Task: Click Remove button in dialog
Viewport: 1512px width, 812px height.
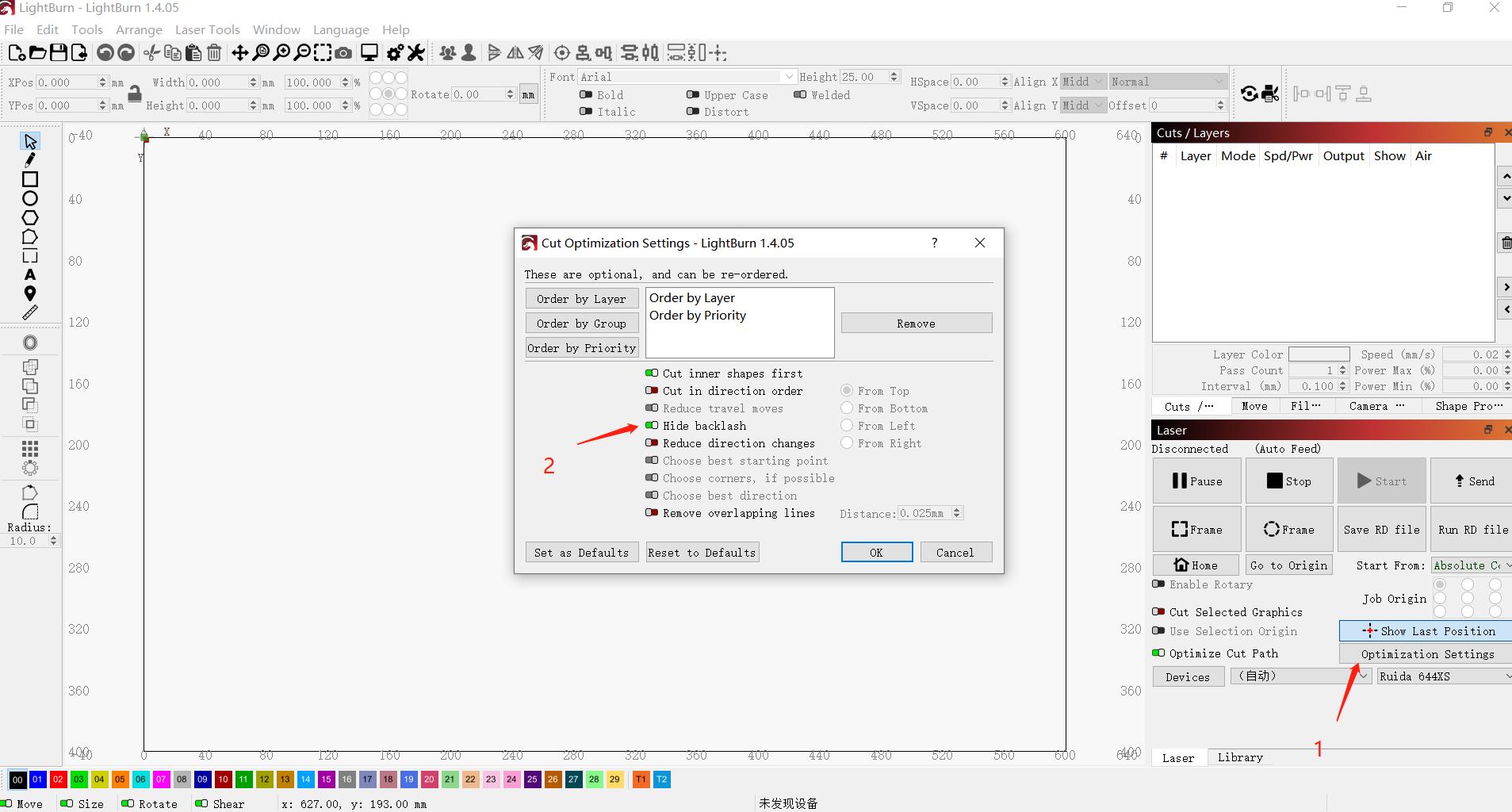Action: (916, 324)
